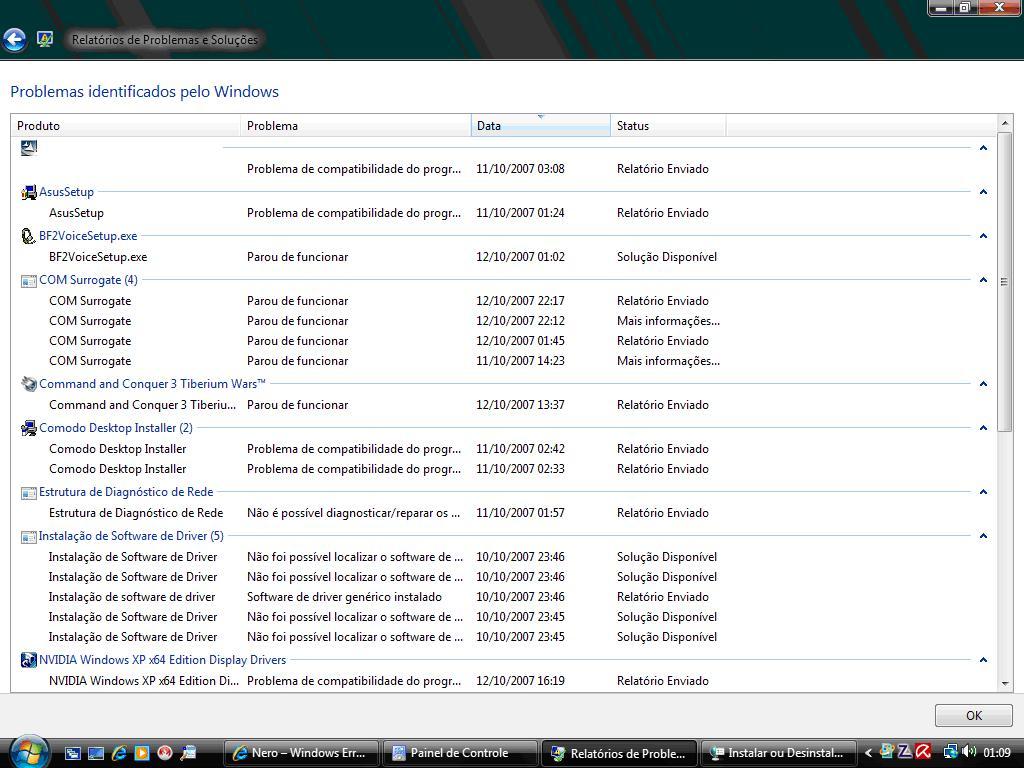Screen dimensions: 1024x768
Task: Go back using the blue back arrow
Action: [x=14, y=40]
